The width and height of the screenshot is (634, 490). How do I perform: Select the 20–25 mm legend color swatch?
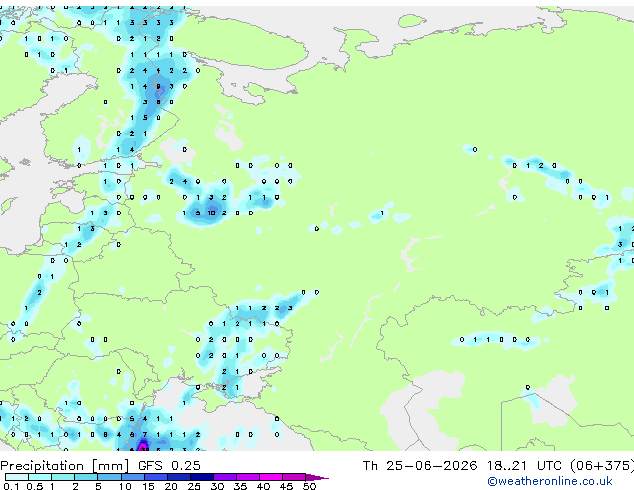pos(178,477)
